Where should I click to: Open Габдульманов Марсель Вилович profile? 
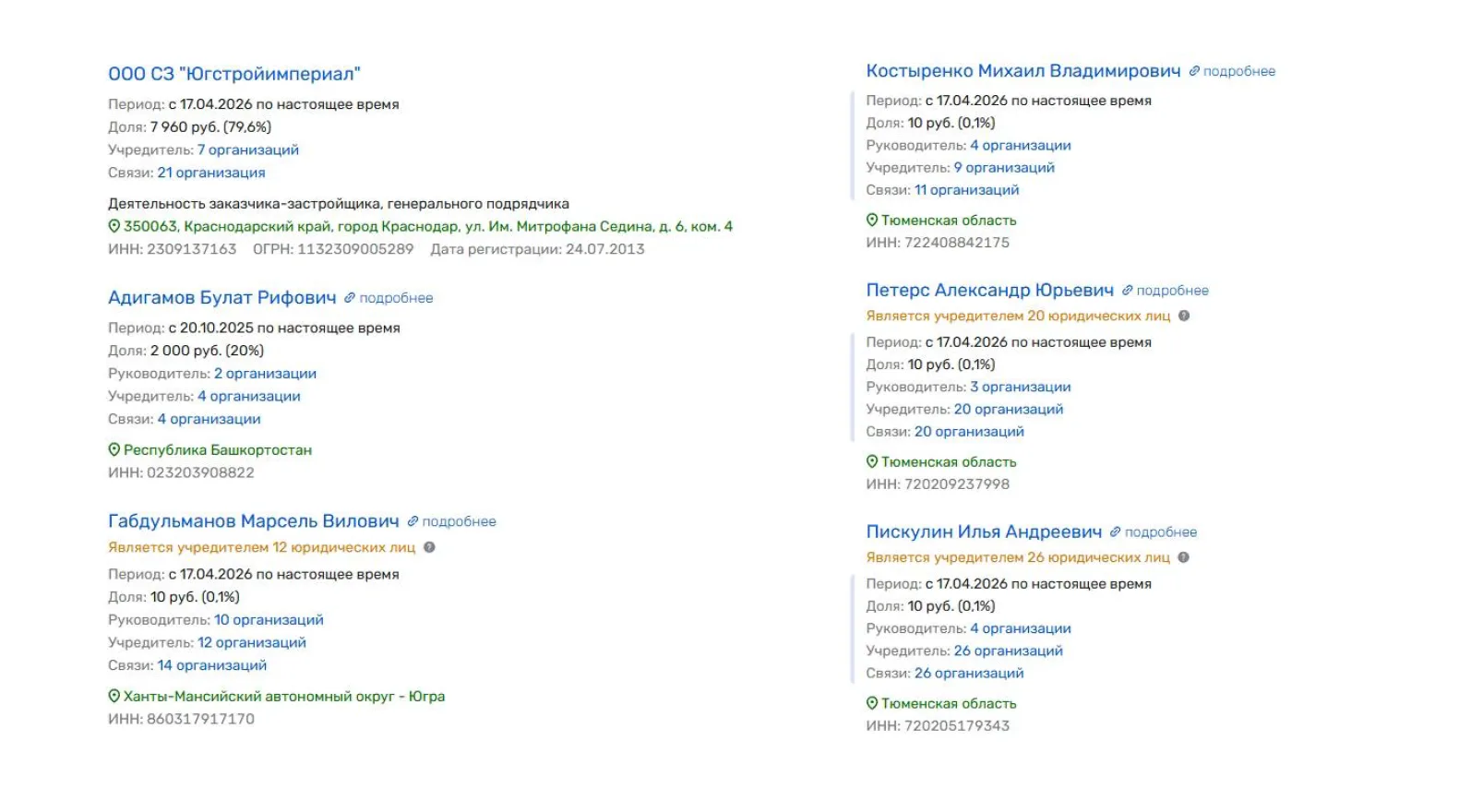click(254, 521)
